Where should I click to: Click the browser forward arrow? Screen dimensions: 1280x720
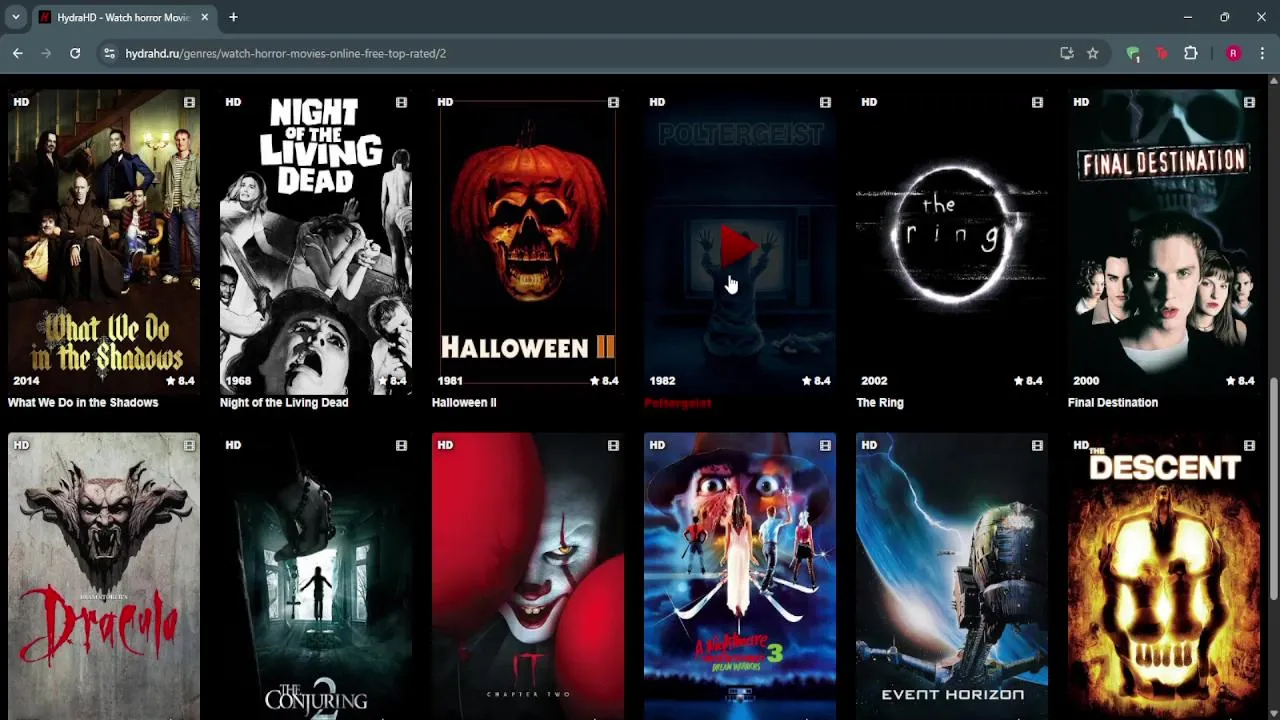coord(46,53)
